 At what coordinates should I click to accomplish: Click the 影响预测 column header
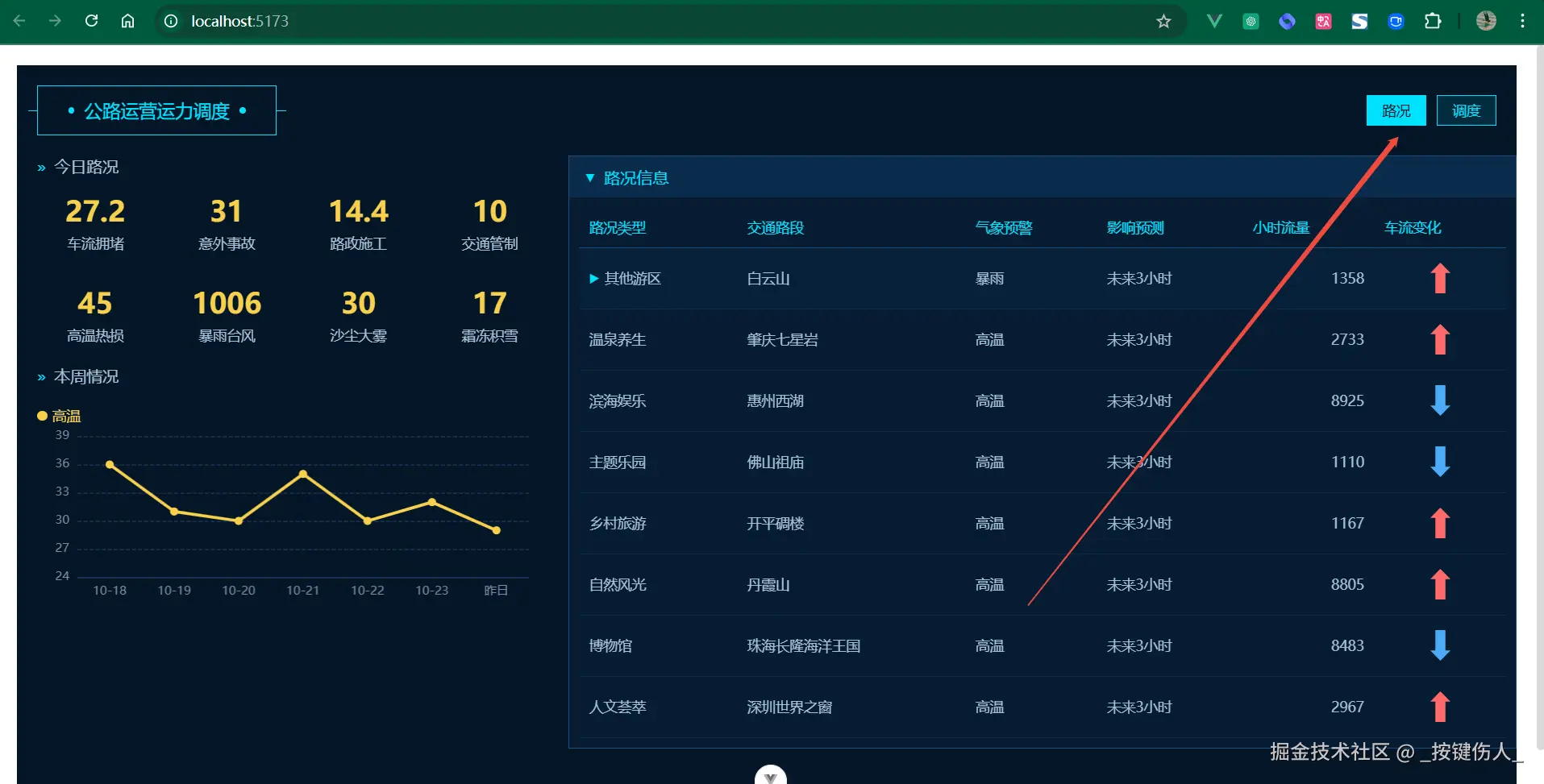click(1135, 228)
